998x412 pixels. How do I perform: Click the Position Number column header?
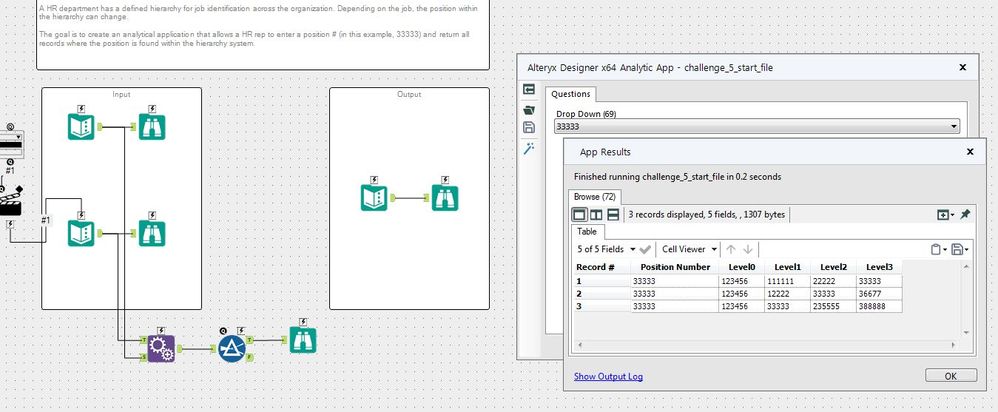click(x=675, y=267)
